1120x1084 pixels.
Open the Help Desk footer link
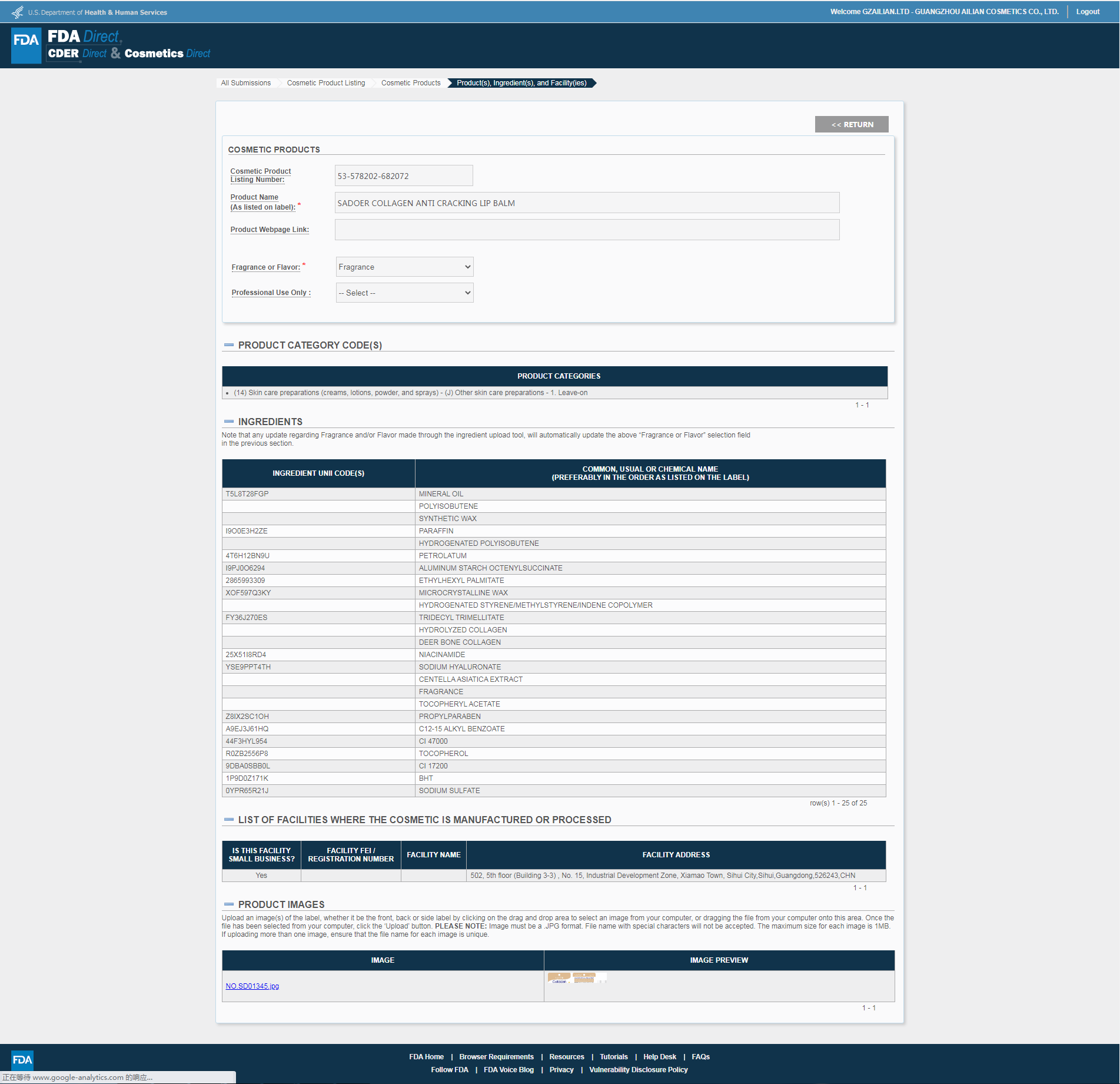pyautogui.click(x=659, y=1057)
